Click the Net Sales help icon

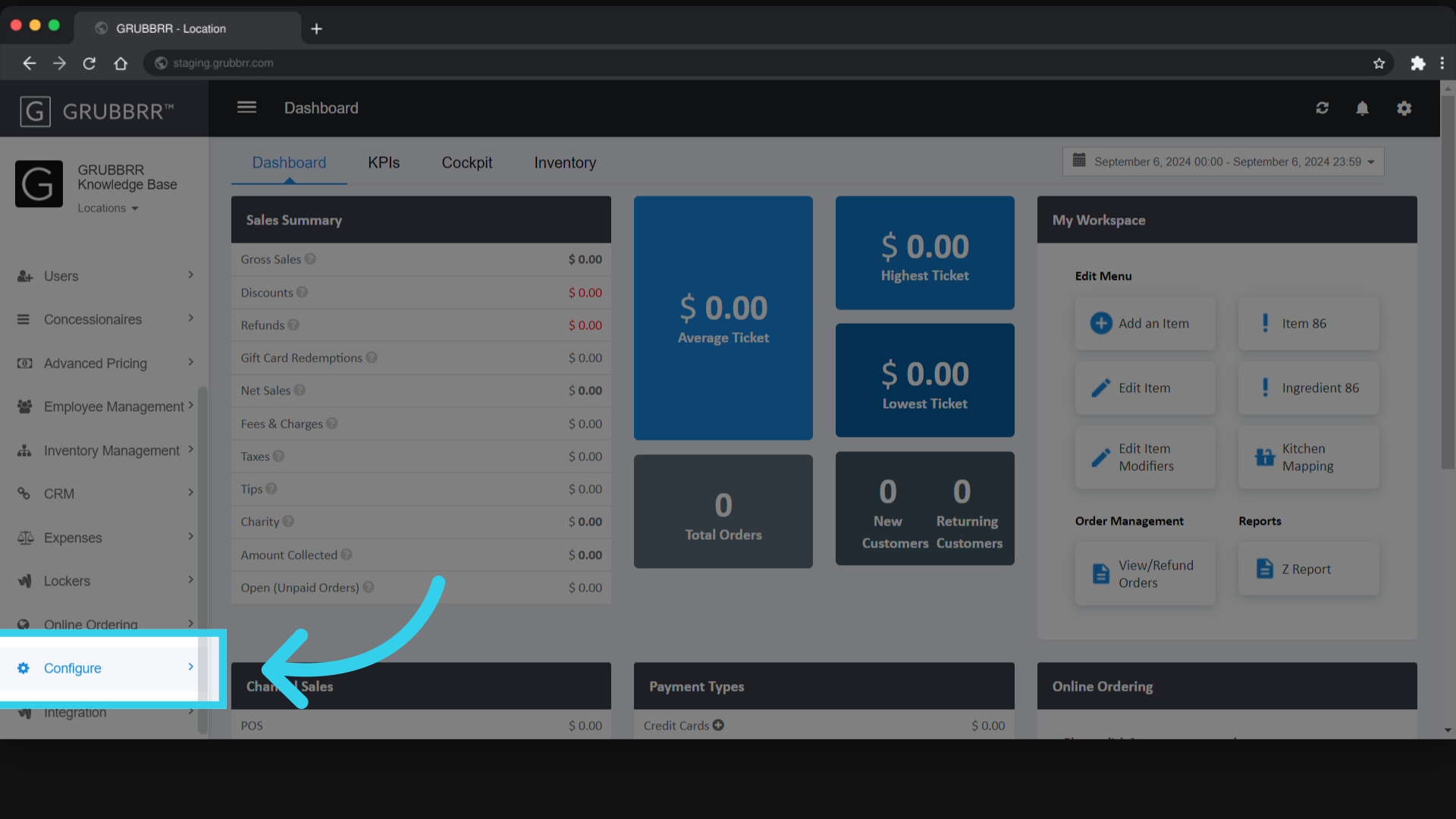[300, 390]
